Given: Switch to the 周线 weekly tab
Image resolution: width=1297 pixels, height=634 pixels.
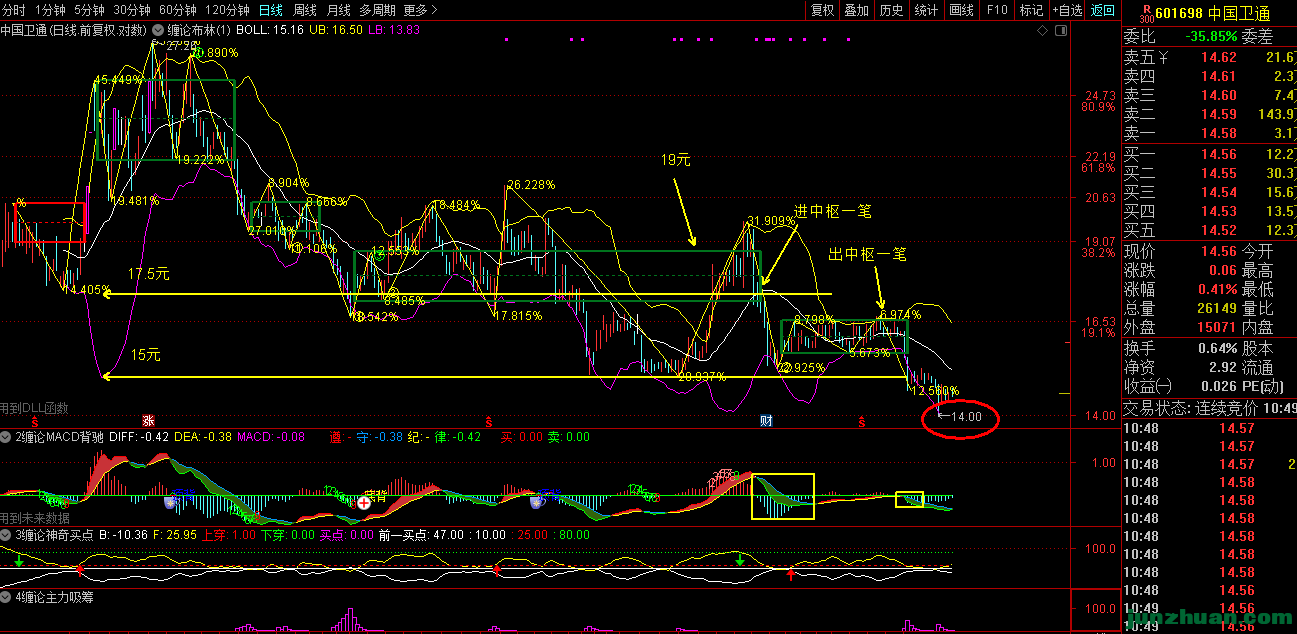Looking at the screenshot, I should coord(304,10).
